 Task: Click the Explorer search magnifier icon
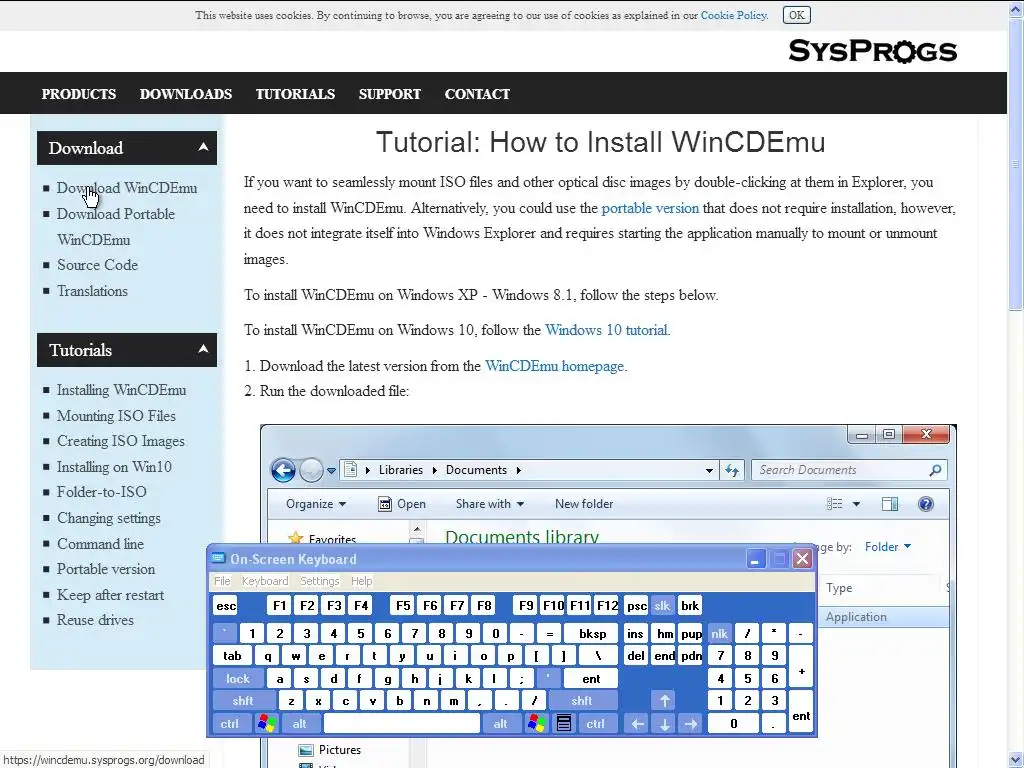935,470
